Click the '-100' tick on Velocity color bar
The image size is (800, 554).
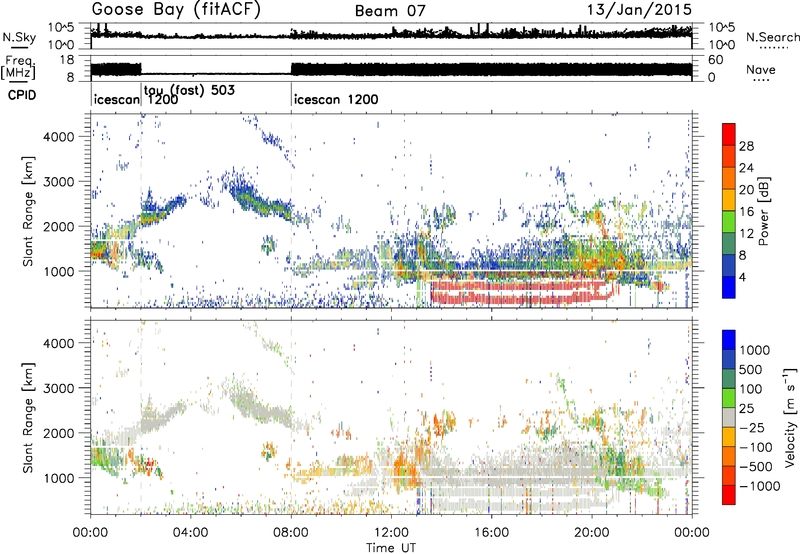pos(756,447)
